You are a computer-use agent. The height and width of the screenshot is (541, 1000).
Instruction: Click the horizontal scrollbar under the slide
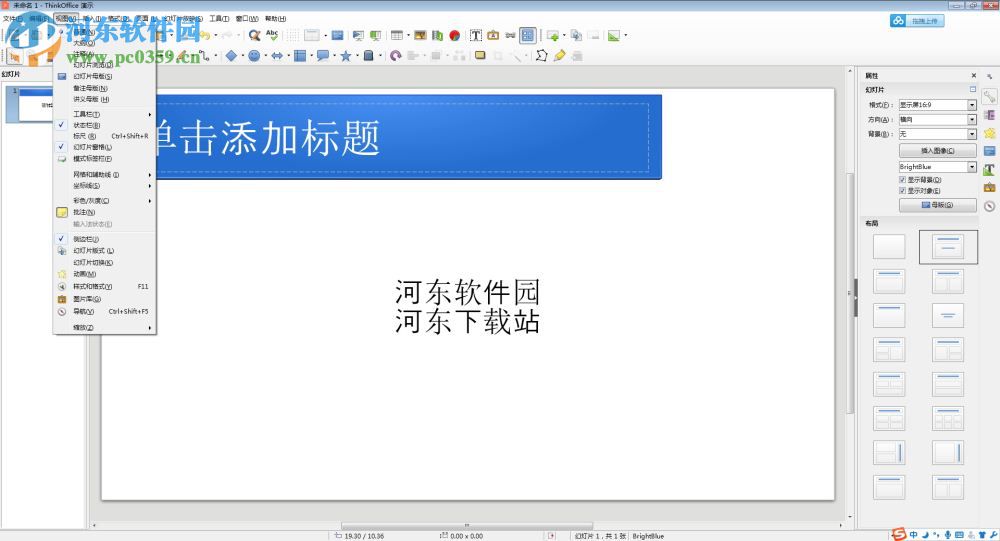467,526
